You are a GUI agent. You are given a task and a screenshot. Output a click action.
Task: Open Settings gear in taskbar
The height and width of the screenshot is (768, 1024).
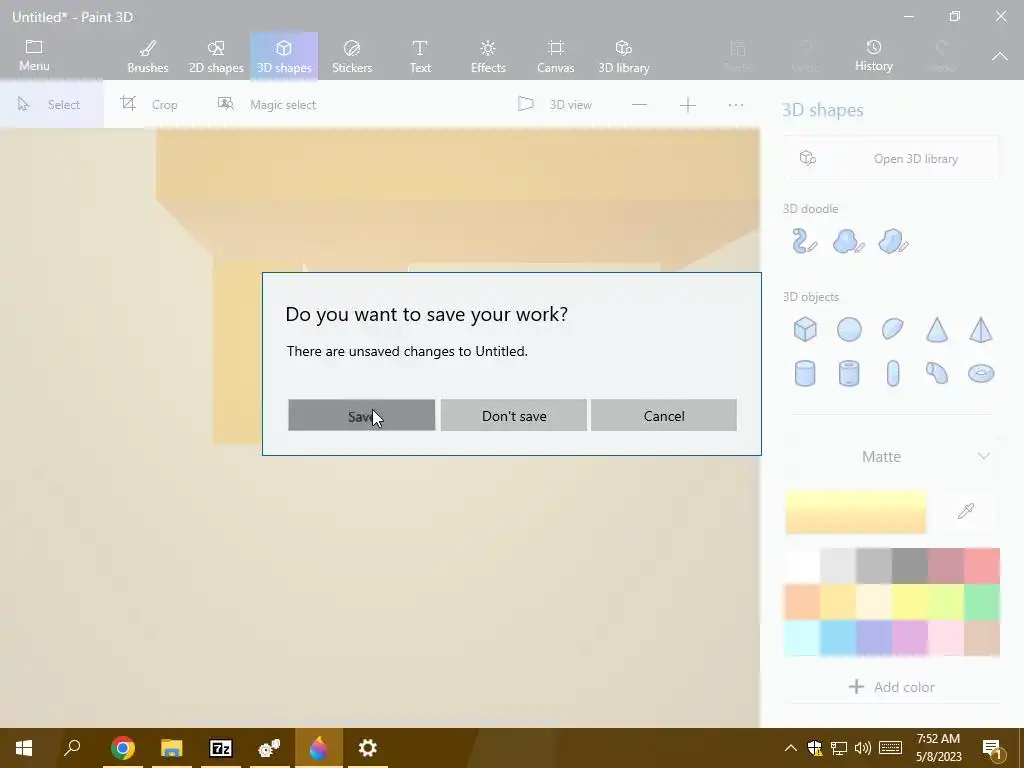coord(368,748)
